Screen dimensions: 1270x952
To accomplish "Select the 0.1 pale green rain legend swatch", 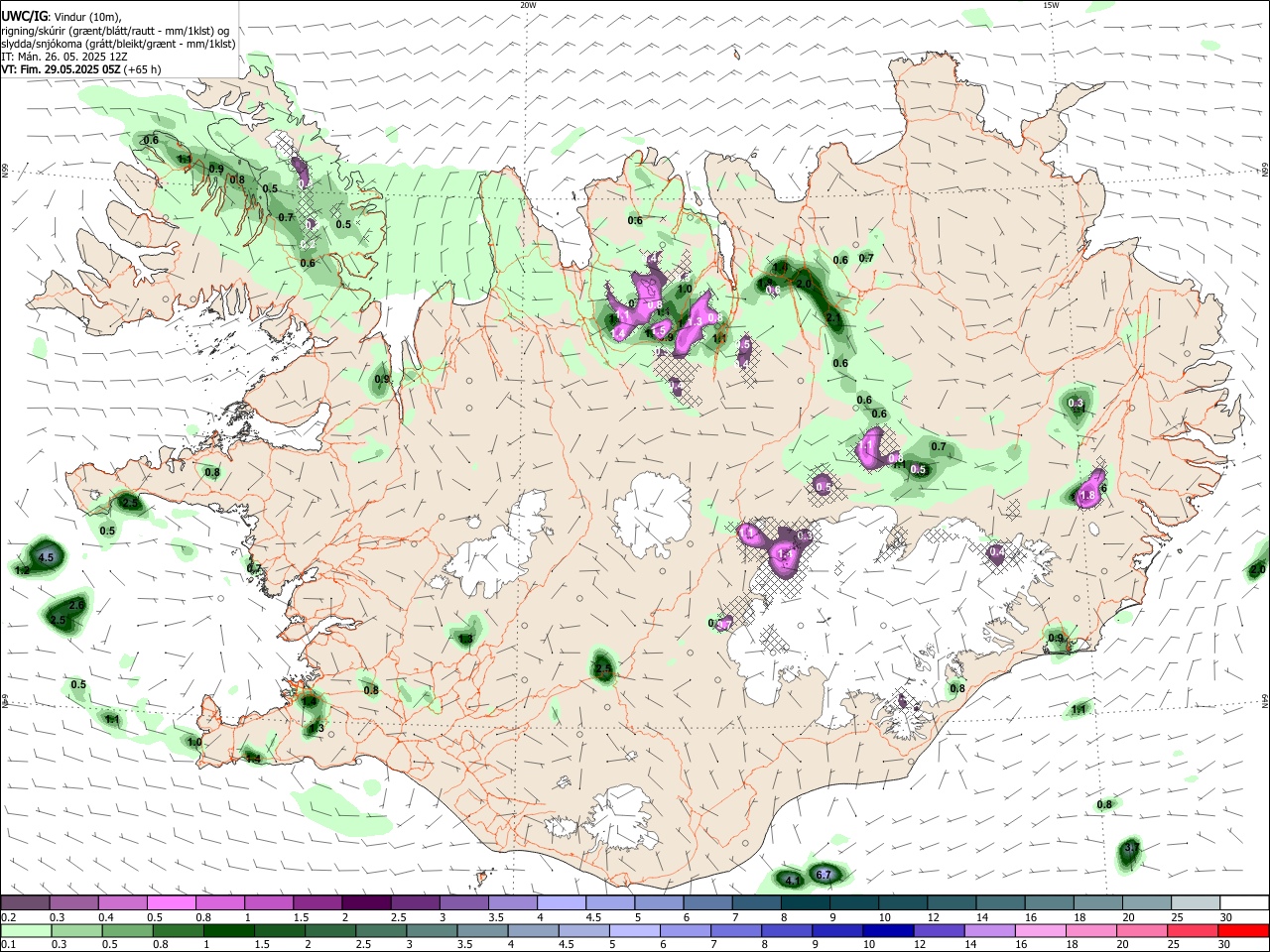I will 27,930.
